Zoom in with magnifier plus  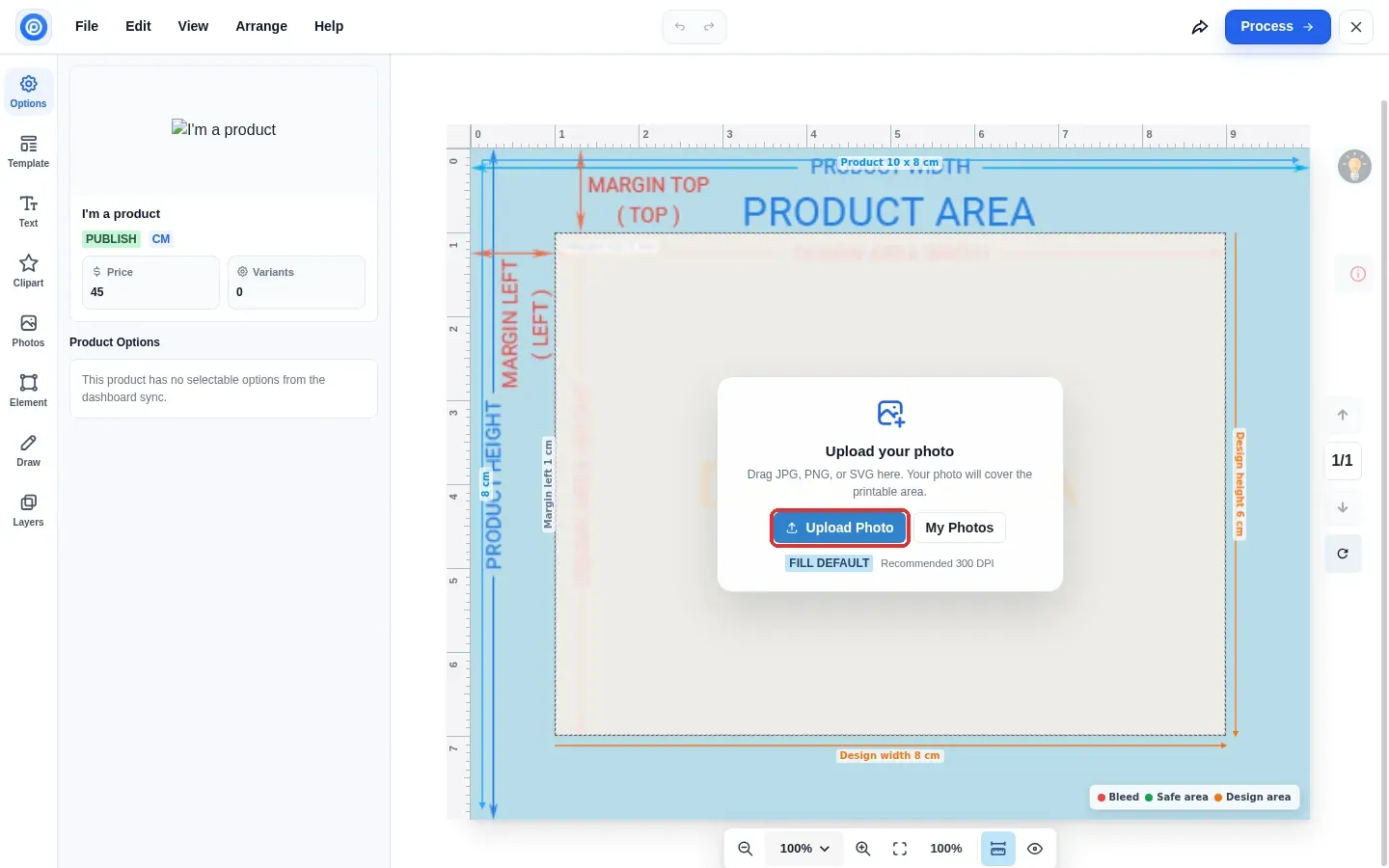(x=863, y=849)
